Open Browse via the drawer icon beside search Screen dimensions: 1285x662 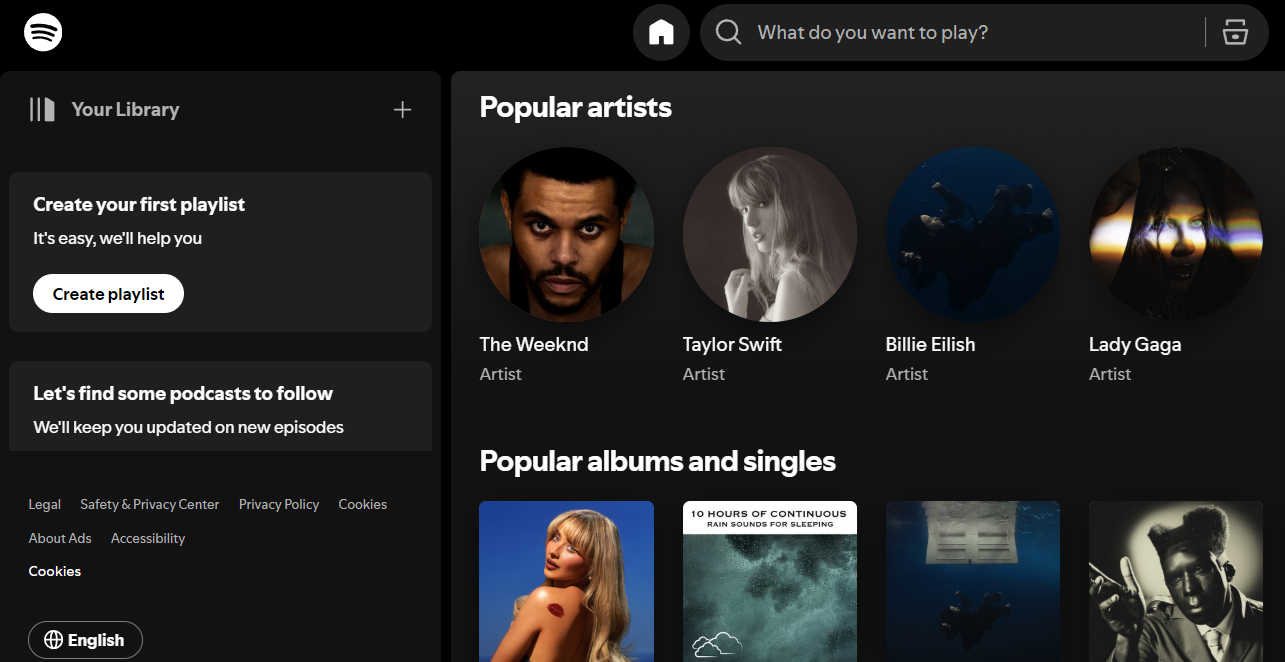pyautogui.click(x=1236, y=32)
